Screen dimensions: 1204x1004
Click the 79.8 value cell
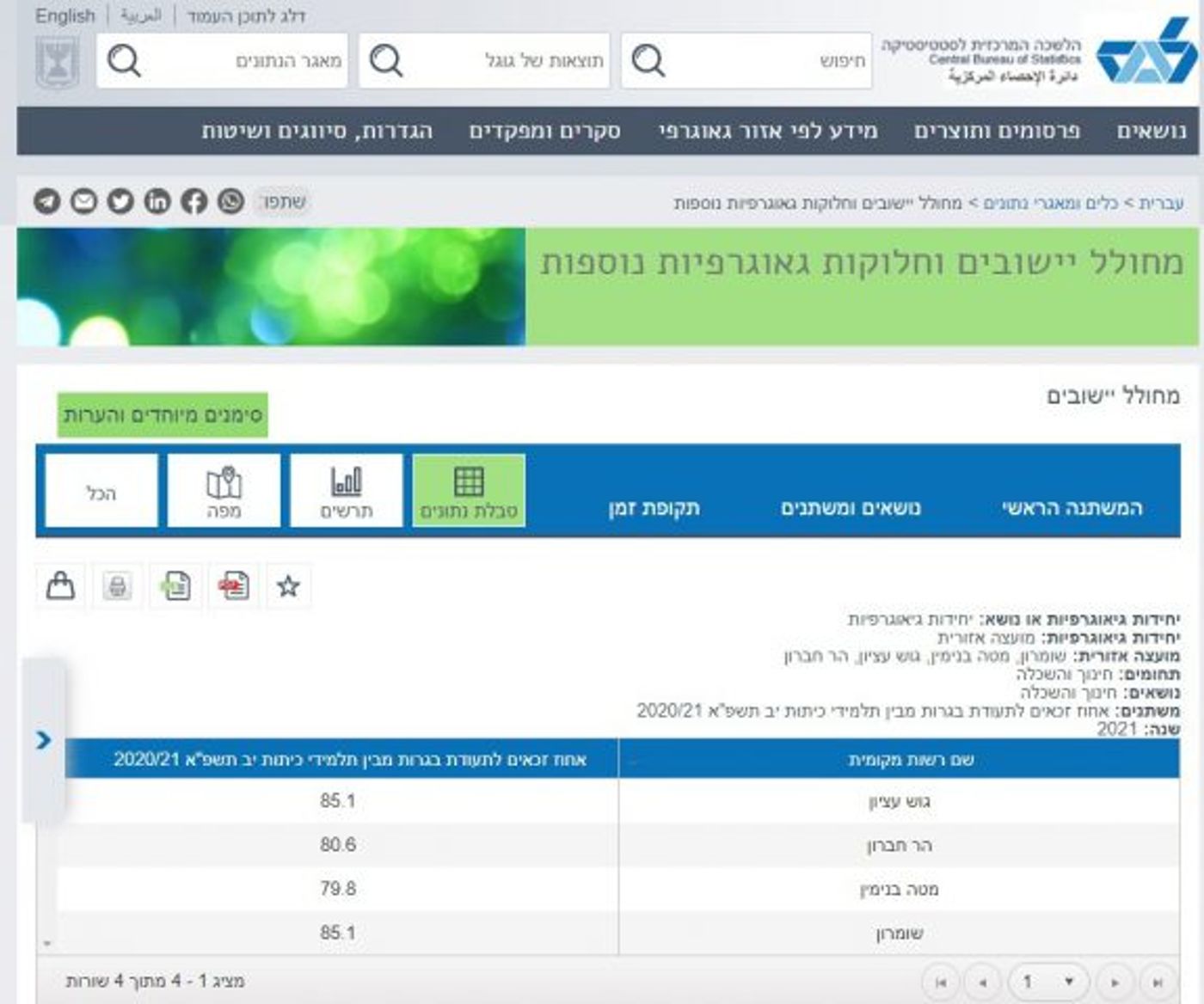click(337, 889)
